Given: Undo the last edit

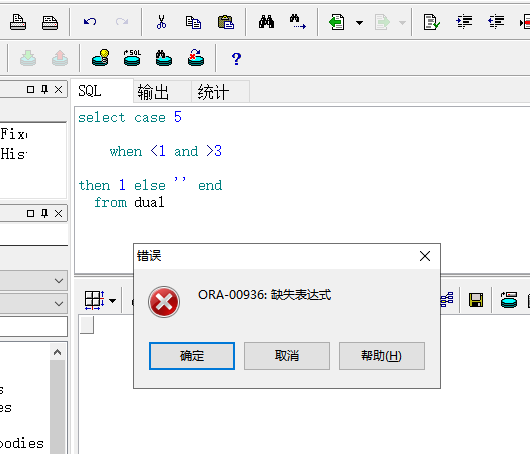Looking at the screenshot, I should pos(90,22).
